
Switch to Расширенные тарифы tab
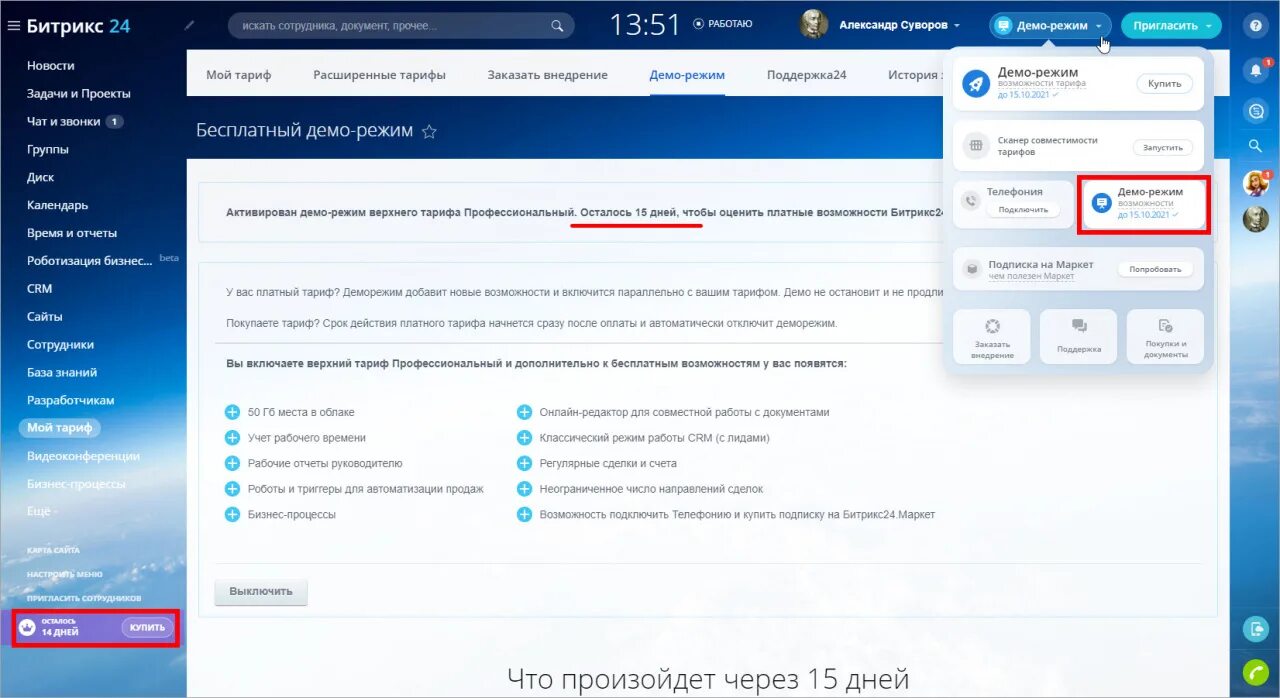point(379,75)
